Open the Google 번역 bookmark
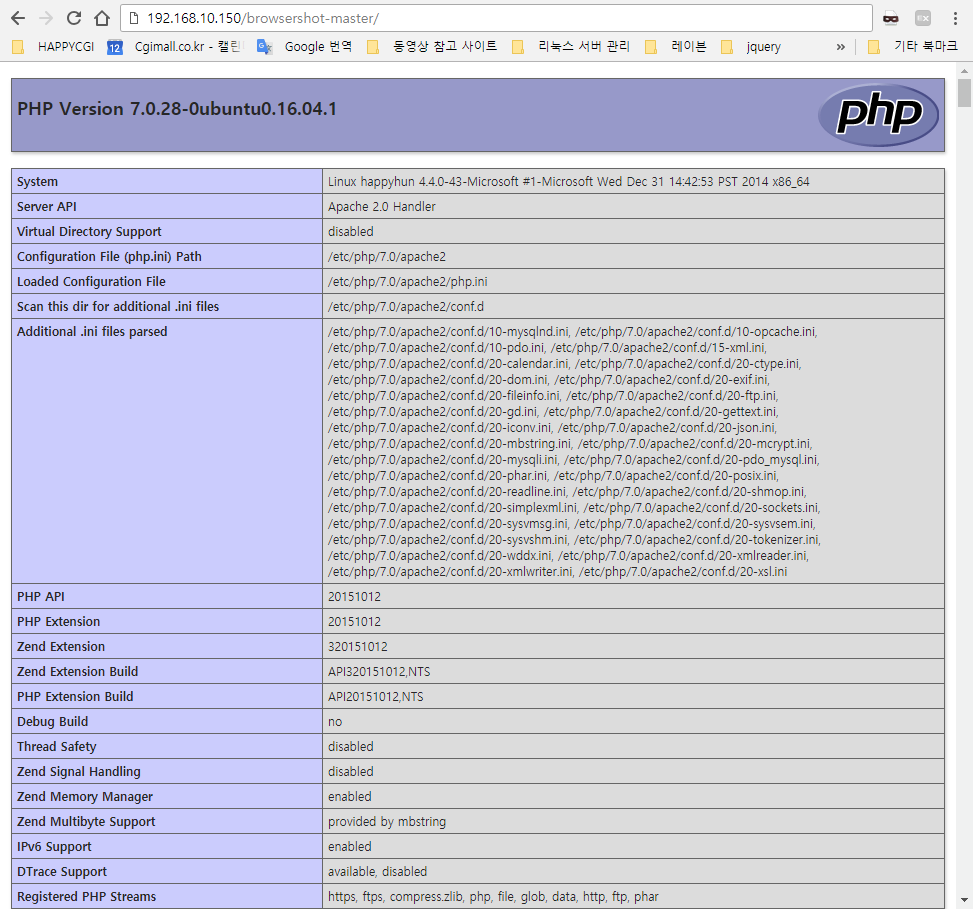 tap(305, 47)
